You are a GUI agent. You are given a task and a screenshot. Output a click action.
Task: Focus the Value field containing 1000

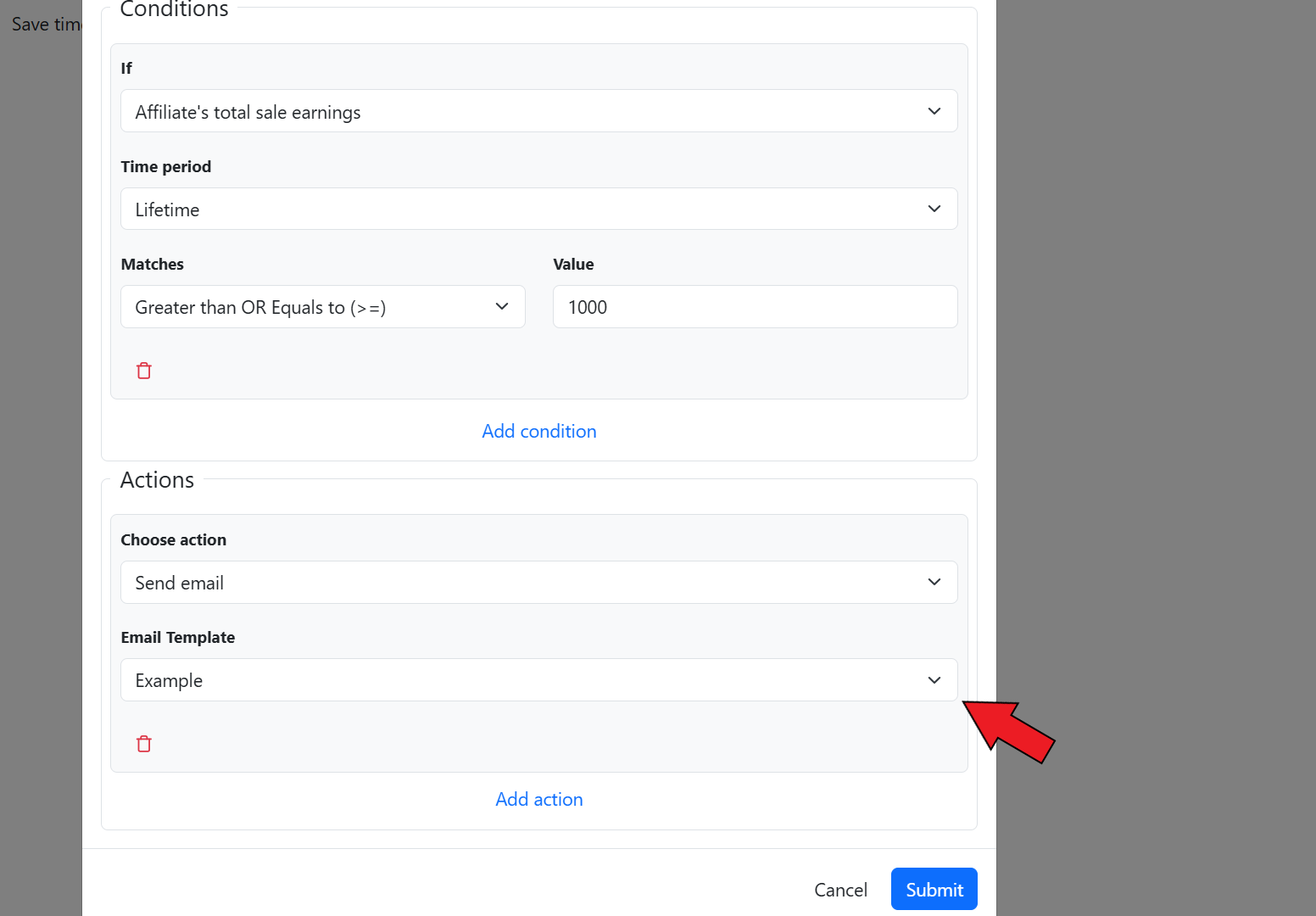point(755,307)
